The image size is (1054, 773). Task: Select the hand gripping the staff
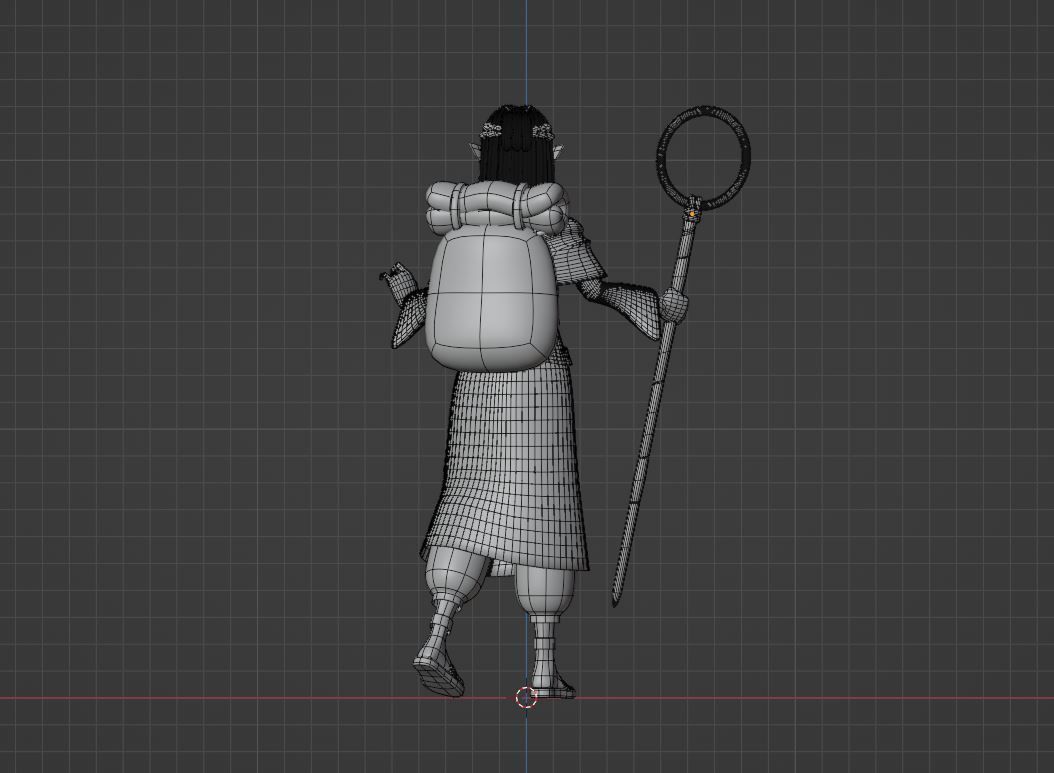click(675, 306)
